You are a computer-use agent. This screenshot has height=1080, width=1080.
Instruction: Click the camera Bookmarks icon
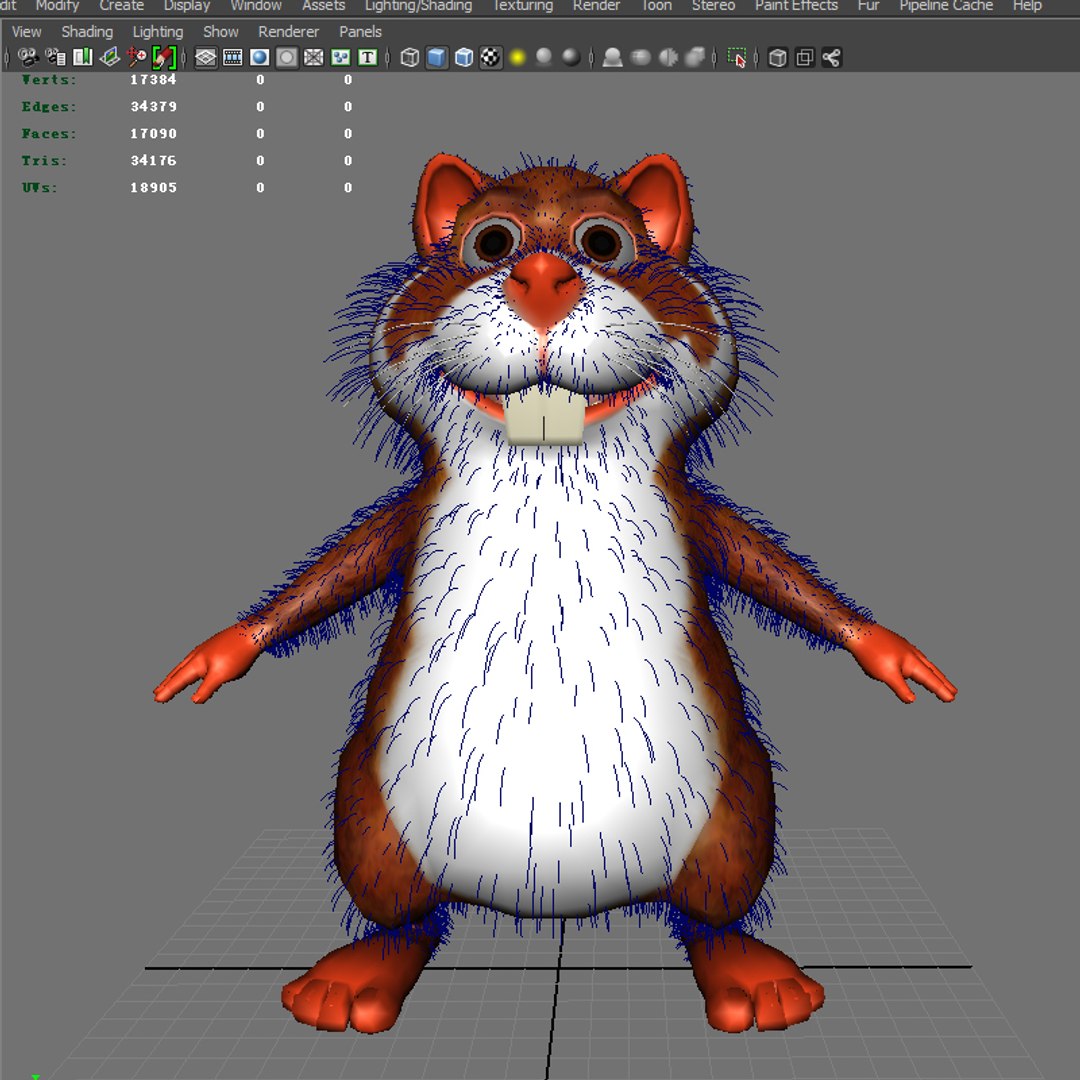click(83, 57)
